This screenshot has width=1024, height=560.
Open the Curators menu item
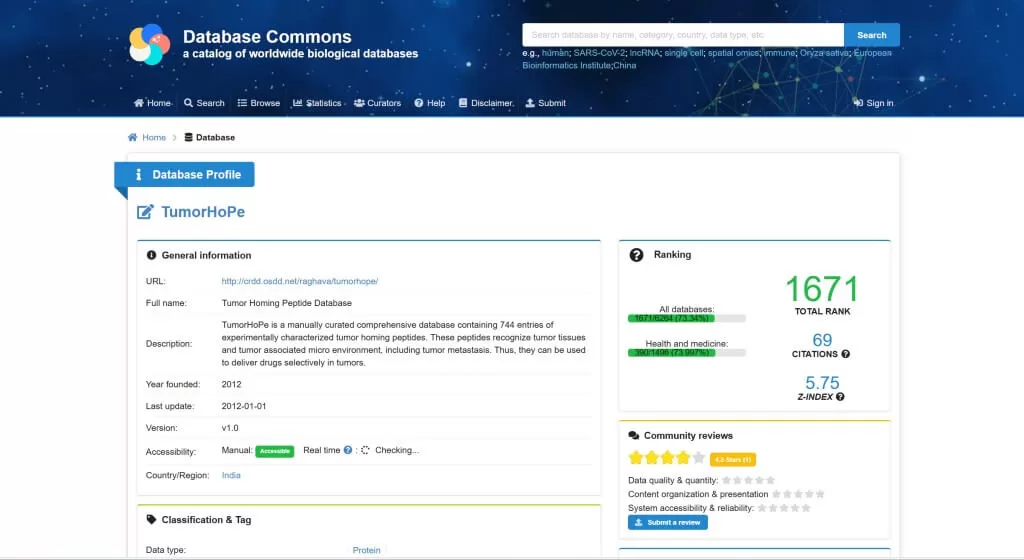[377, 103]
